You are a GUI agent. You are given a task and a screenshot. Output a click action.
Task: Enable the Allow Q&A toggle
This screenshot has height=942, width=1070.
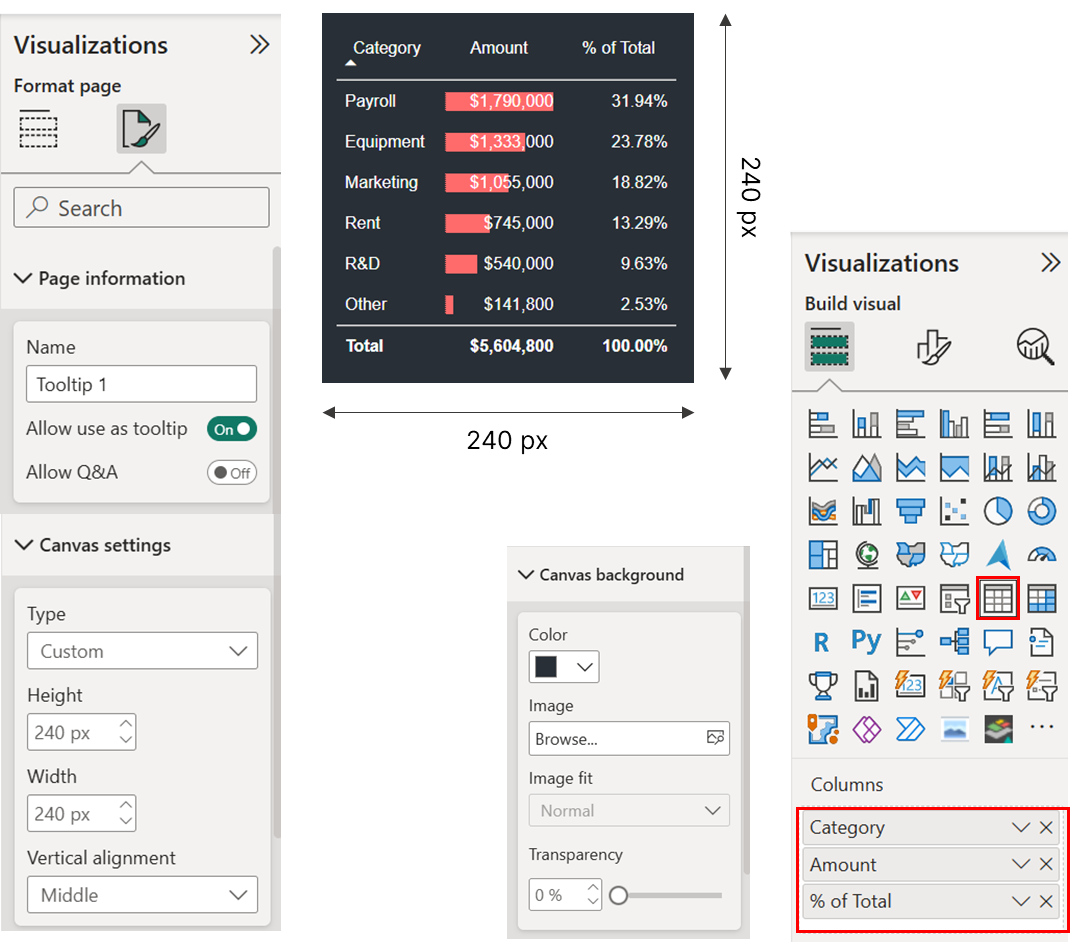click(232, 472)
